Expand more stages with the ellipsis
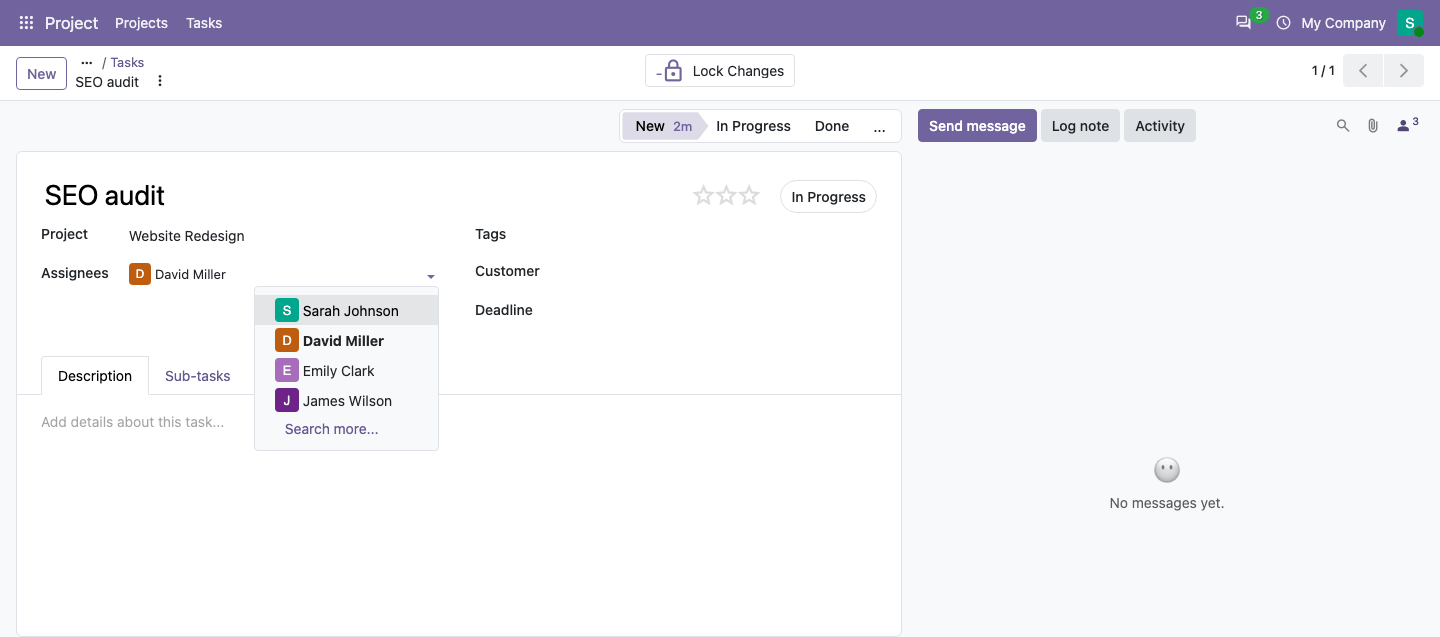Screen dimensions: 1440x637 879,126
